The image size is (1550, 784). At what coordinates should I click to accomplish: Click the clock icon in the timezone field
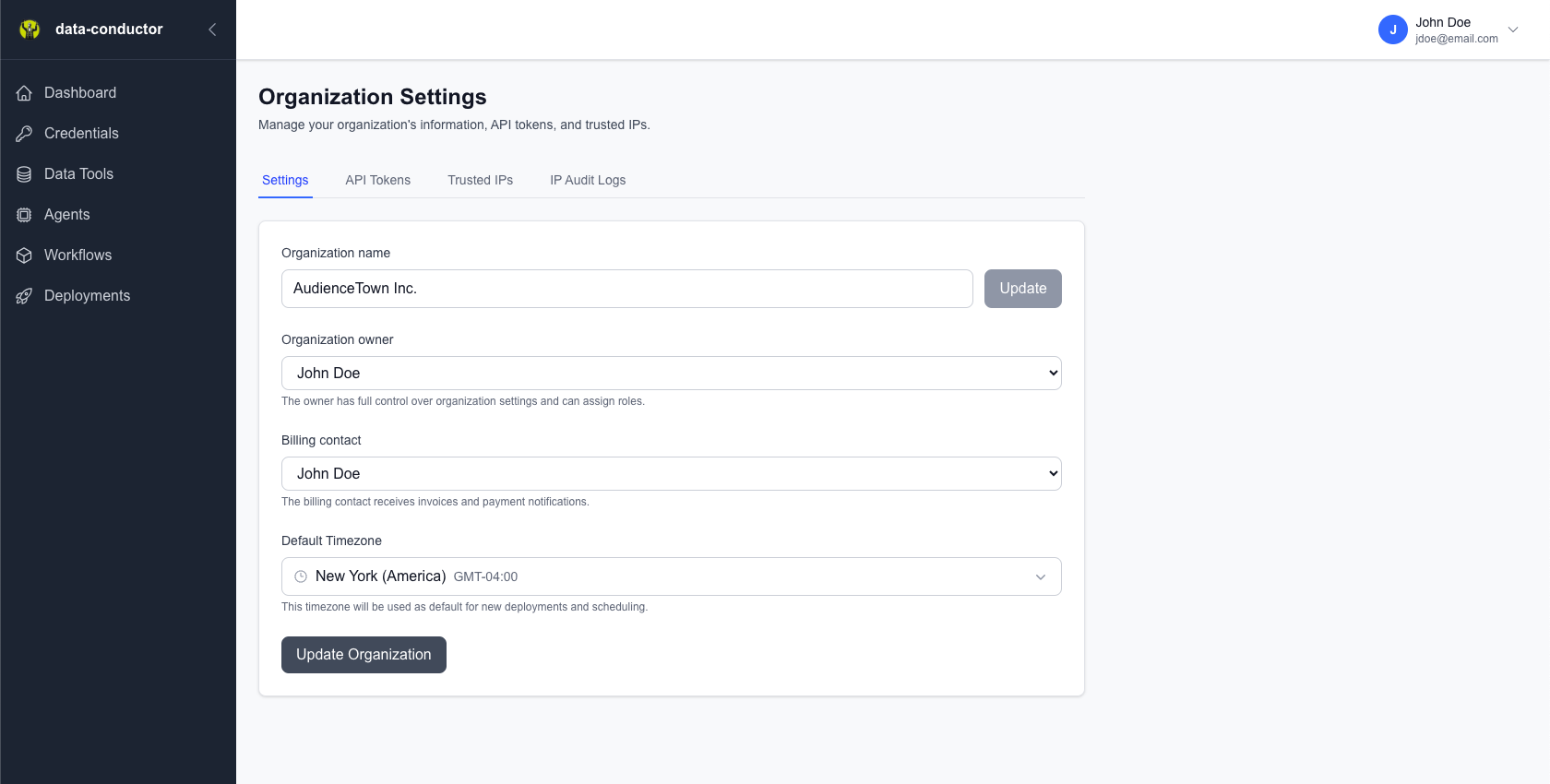pyautogui.click(x=301, y=576)
